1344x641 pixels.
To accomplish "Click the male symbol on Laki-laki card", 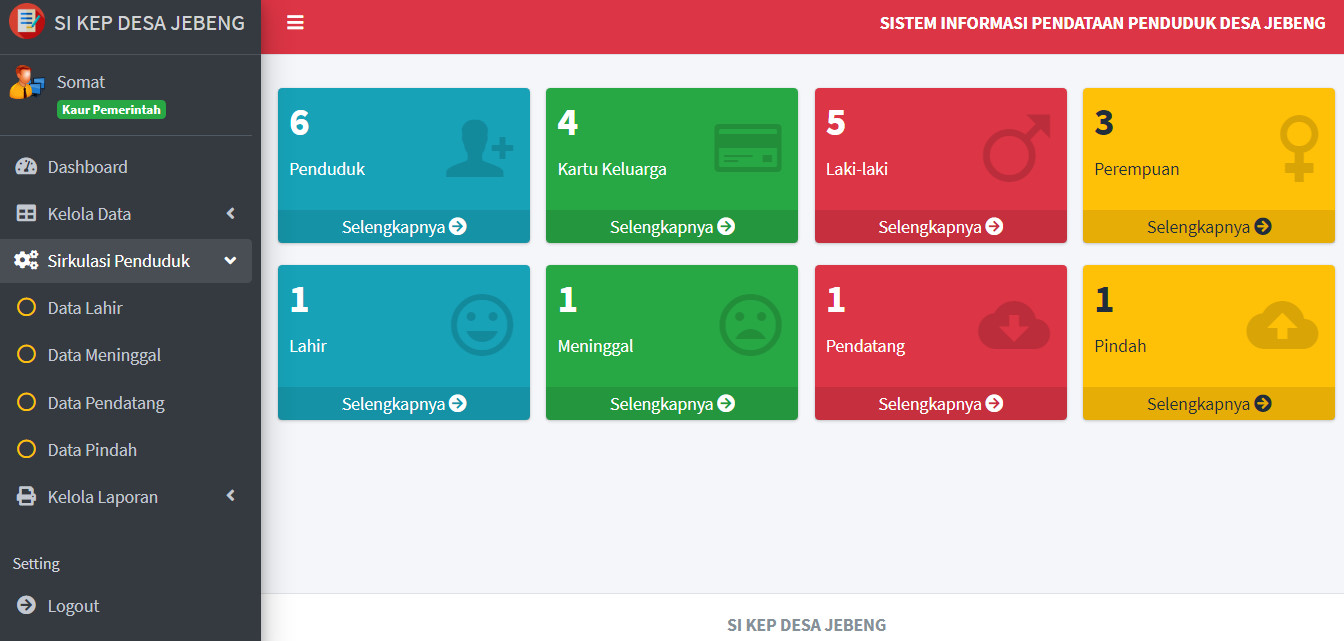I will (1017, 147).
